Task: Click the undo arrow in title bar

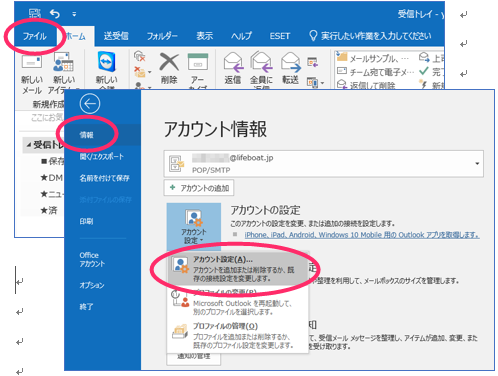Action: 55,14
